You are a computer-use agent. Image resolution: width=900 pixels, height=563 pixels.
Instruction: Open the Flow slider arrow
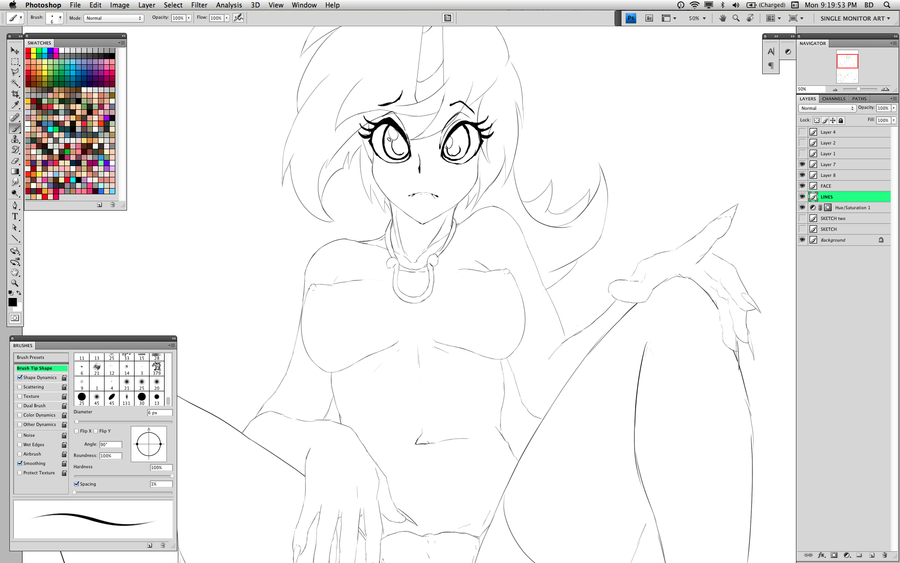coord(226,18)
